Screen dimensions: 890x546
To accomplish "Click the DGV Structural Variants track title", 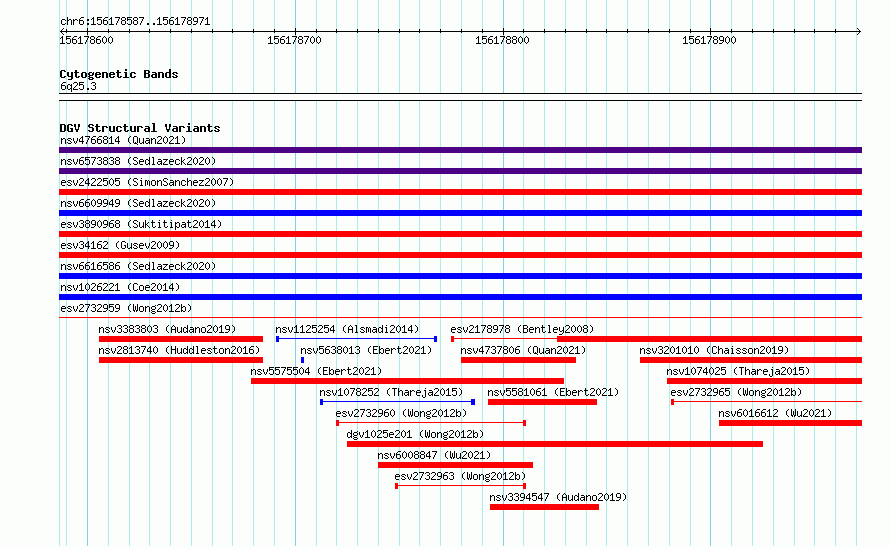I will coord(140,128).
